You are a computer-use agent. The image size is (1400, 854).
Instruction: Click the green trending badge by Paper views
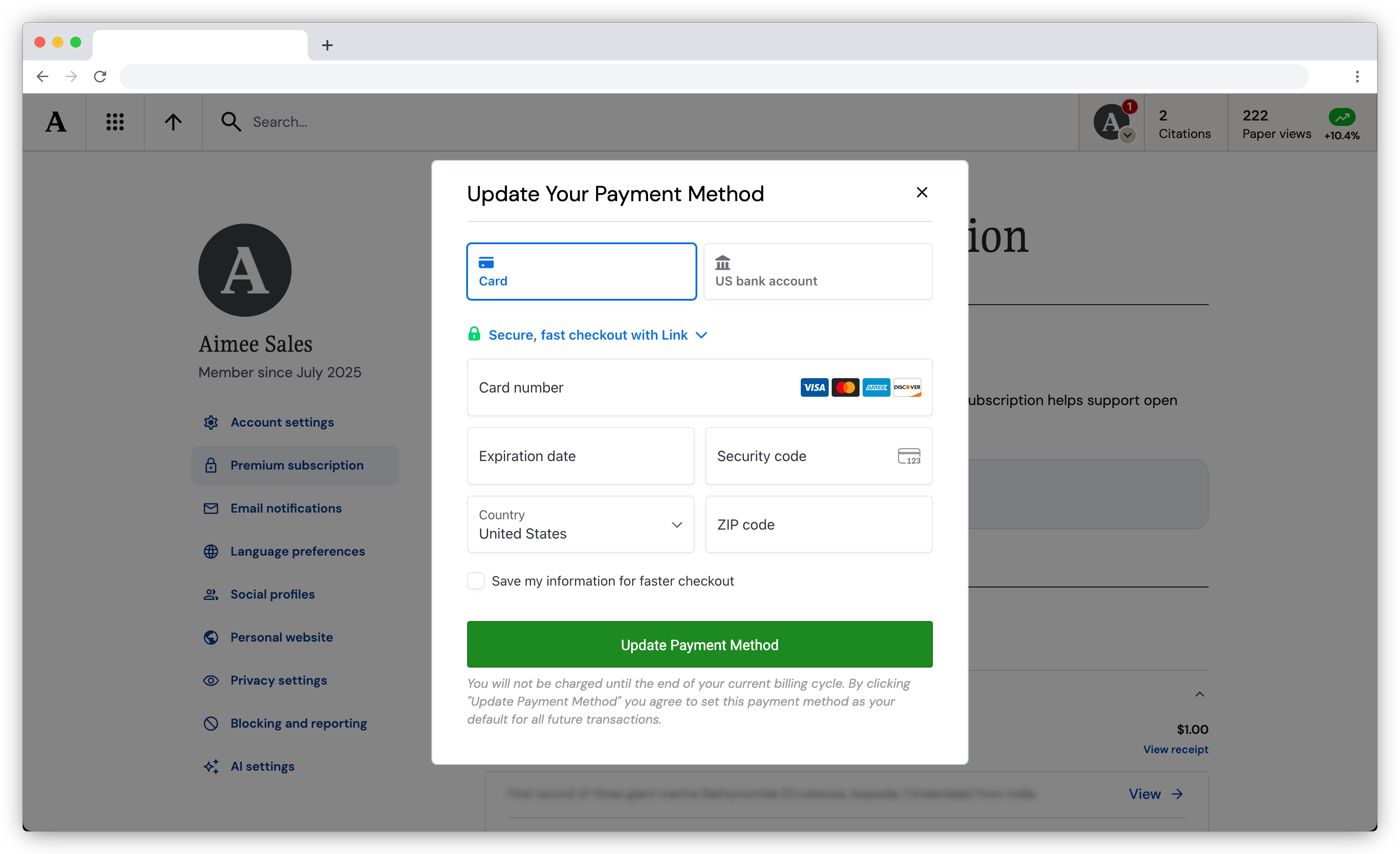click(1341, 116)
